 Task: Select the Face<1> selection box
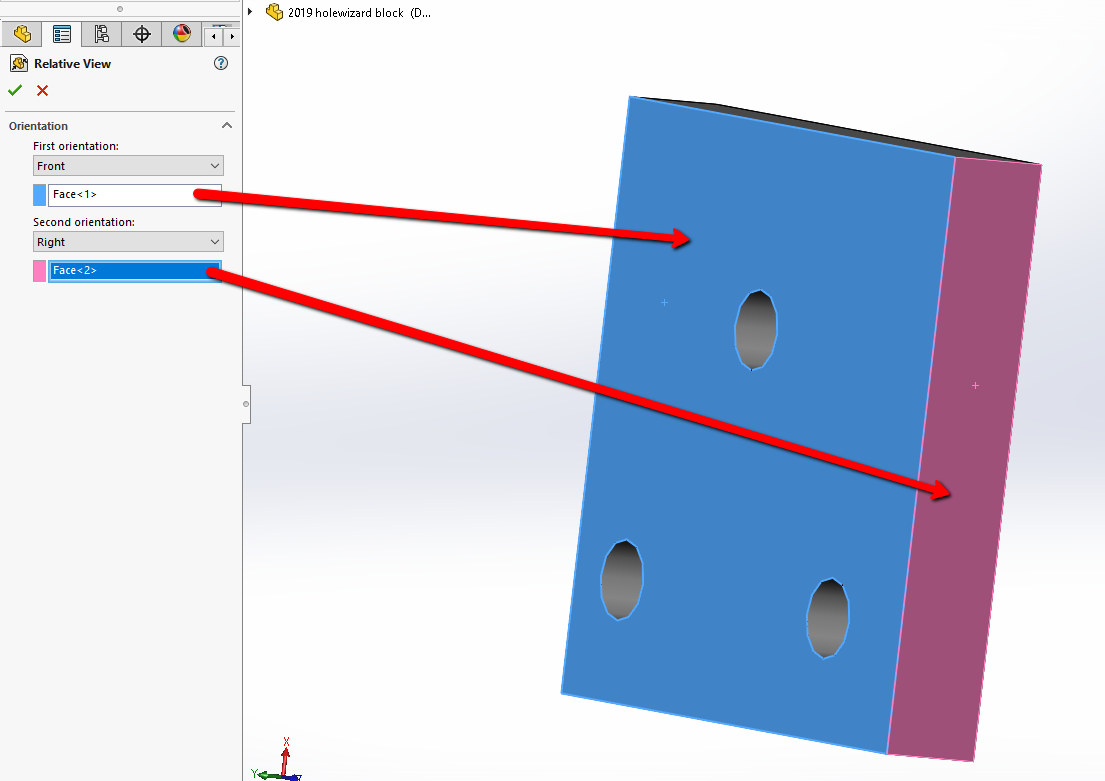click(135, 195)
